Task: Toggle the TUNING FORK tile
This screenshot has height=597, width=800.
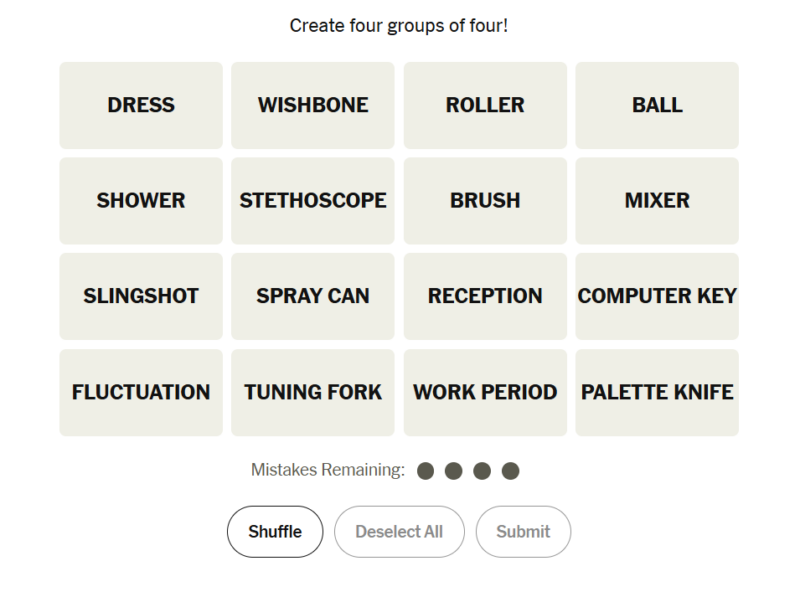Action: click(313, 392)
